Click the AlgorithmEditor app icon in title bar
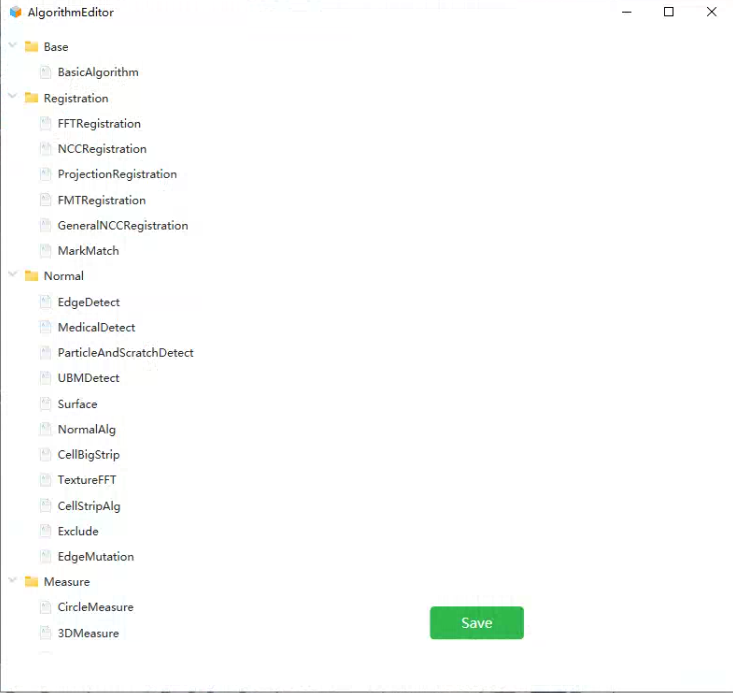The height and width of the screenshot is (693, 733). pyautogui.click(x=15, y=12)
